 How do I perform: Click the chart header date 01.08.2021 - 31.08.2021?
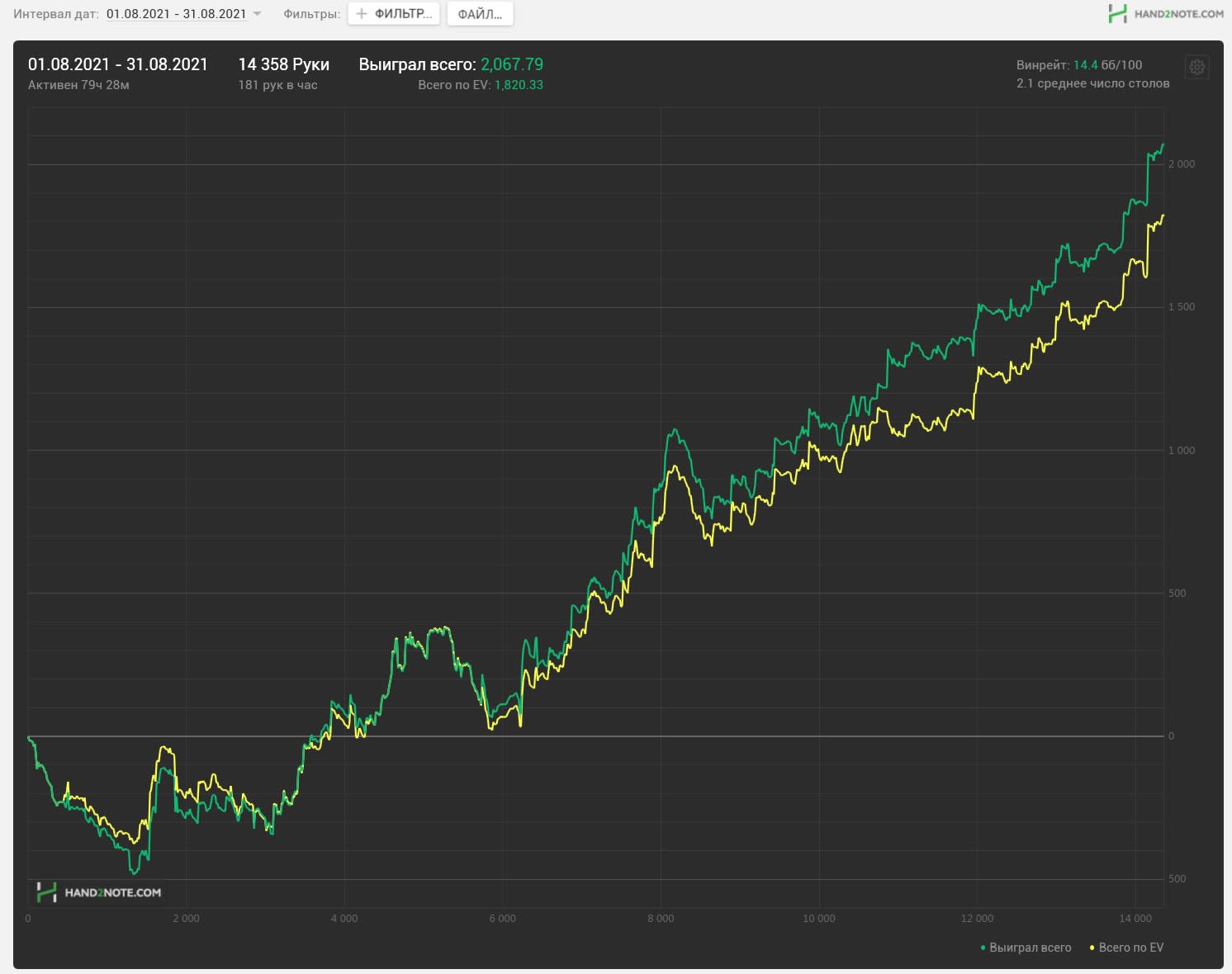118,64
